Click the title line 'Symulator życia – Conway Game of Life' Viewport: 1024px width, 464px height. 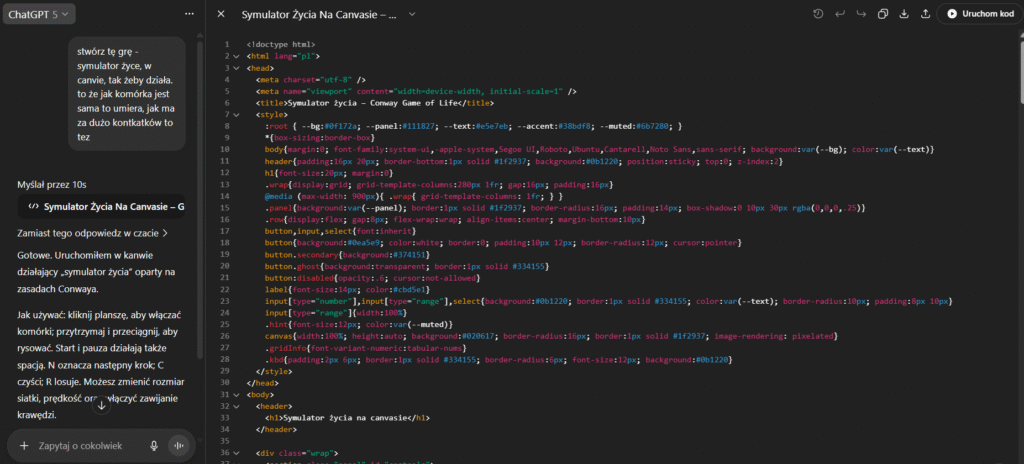(x=375, y=103)
